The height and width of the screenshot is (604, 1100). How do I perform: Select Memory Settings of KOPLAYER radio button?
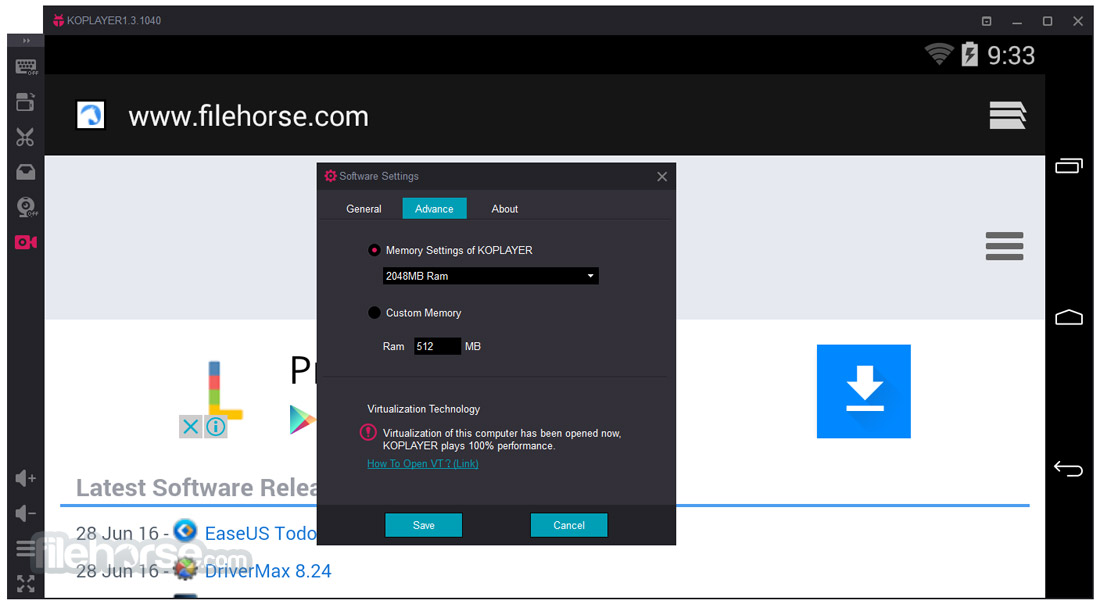374,250
